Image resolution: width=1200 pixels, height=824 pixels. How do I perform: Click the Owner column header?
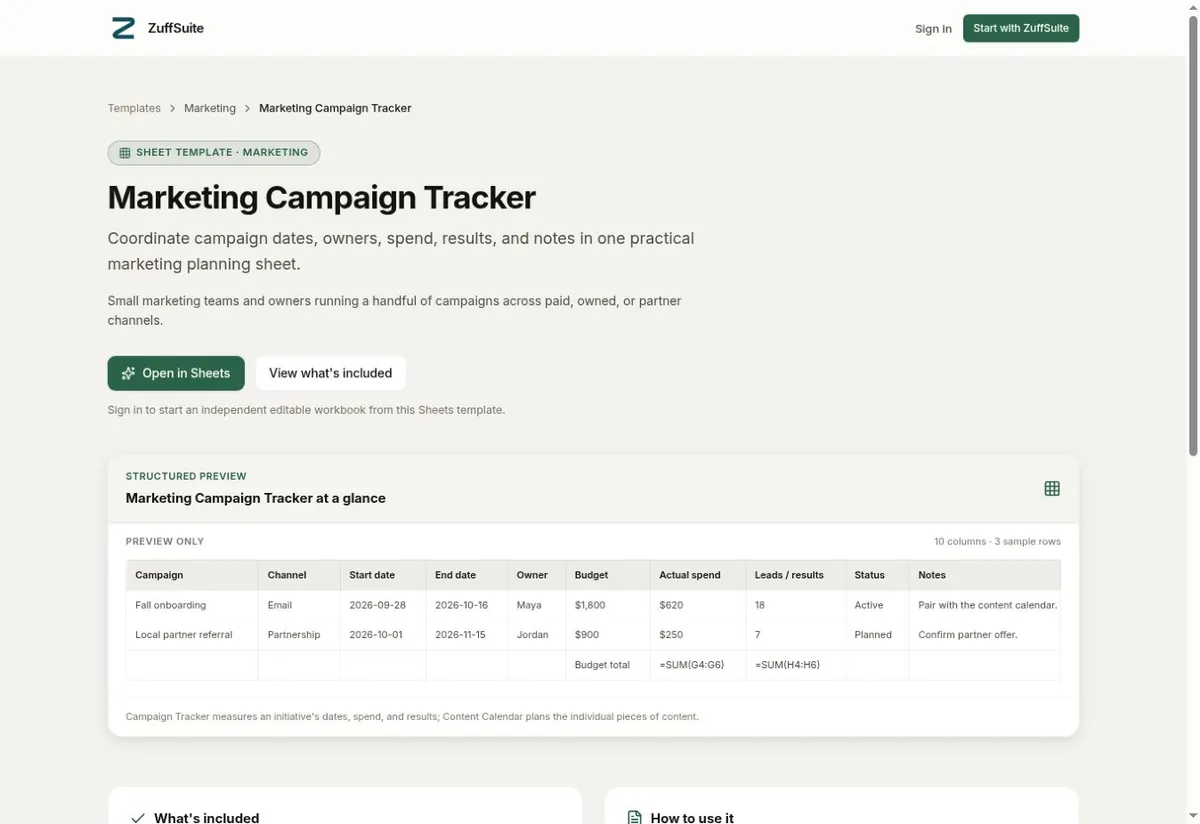click(537, 575)
